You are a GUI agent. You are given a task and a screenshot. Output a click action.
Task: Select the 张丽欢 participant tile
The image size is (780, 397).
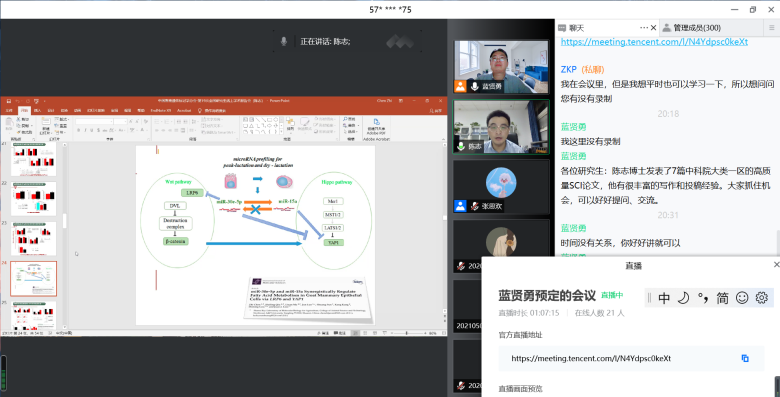[501, 187]
